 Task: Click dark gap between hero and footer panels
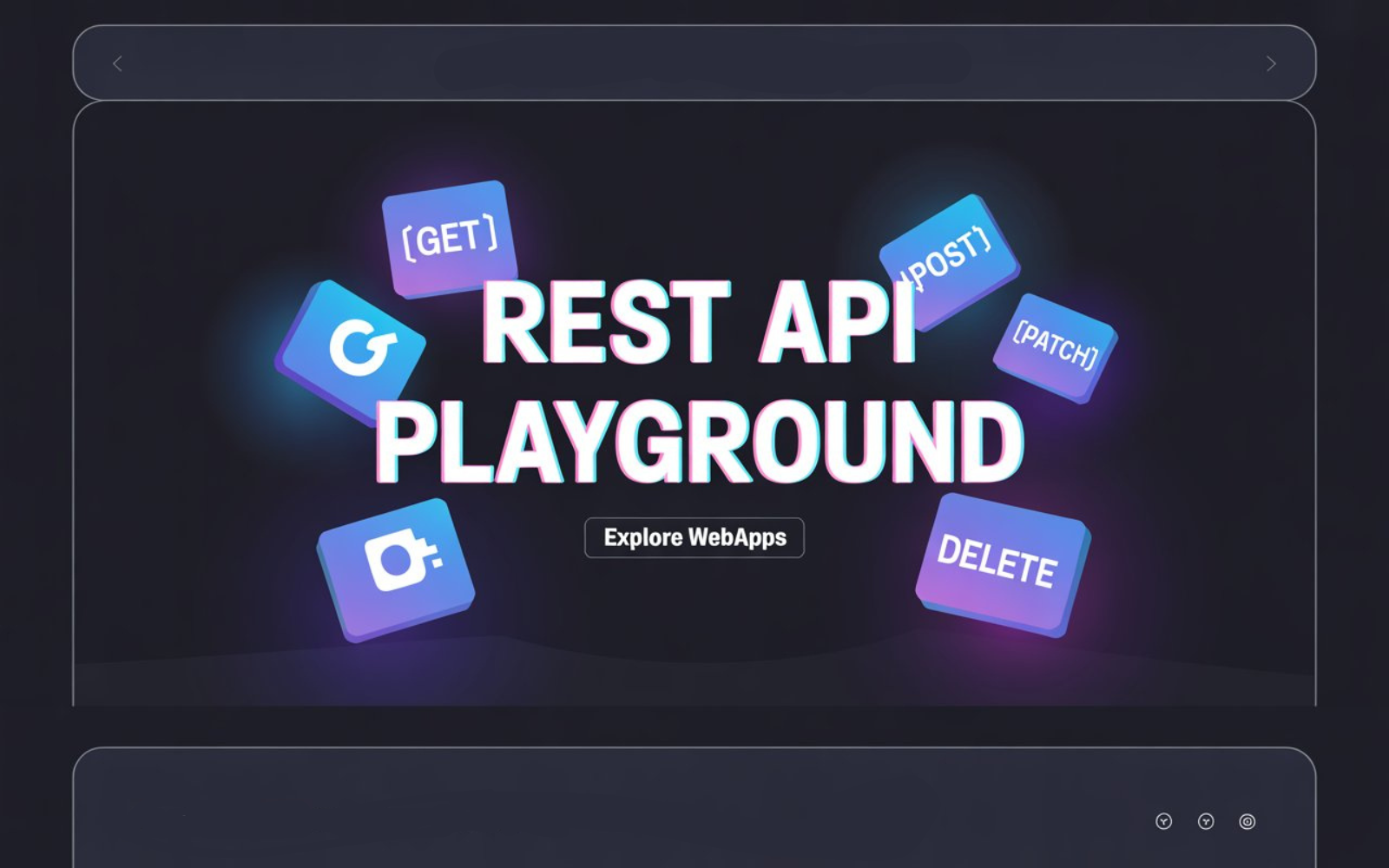694,727
